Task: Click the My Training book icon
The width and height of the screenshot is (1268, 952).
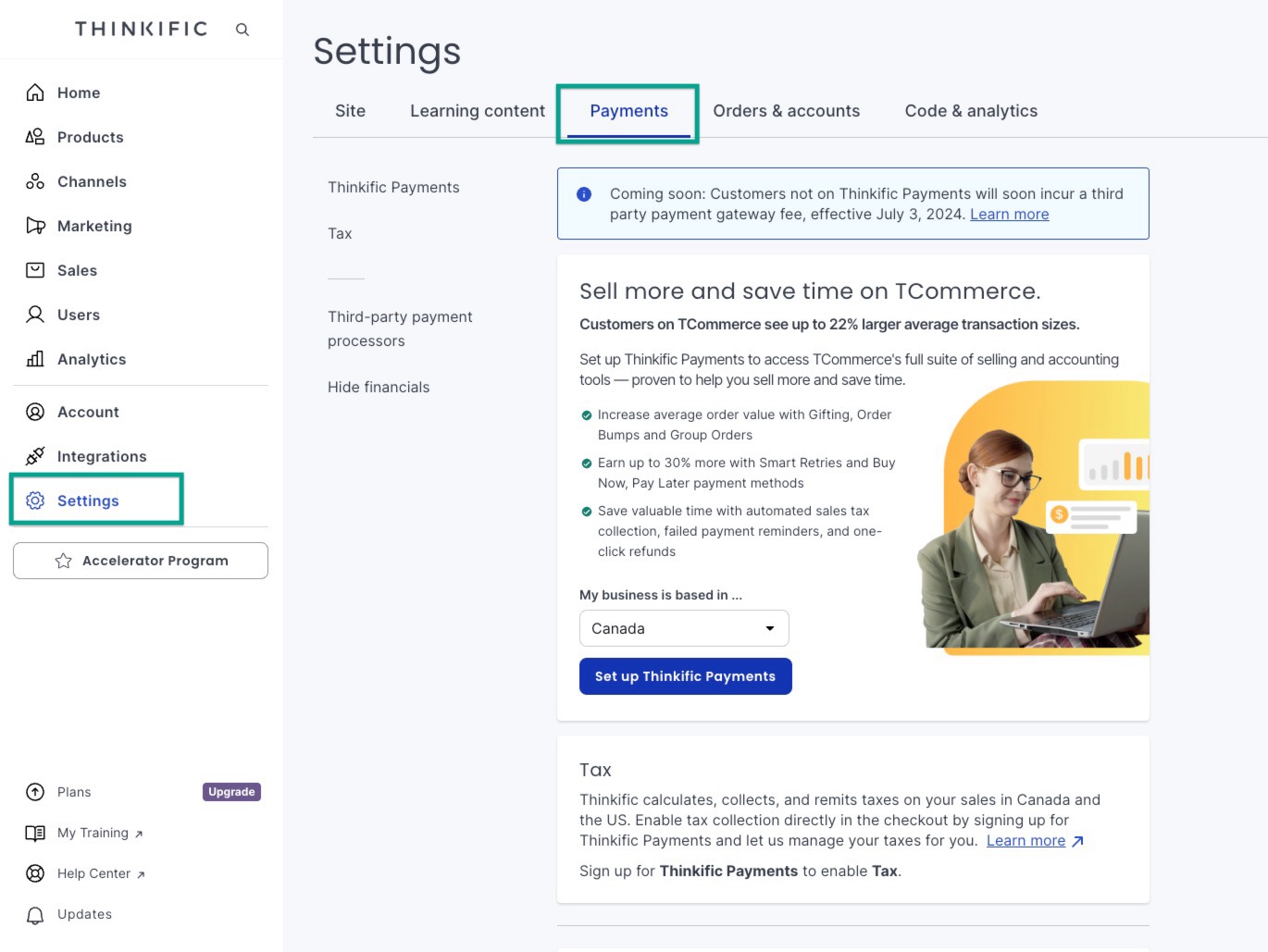Action: coord(35,833)
